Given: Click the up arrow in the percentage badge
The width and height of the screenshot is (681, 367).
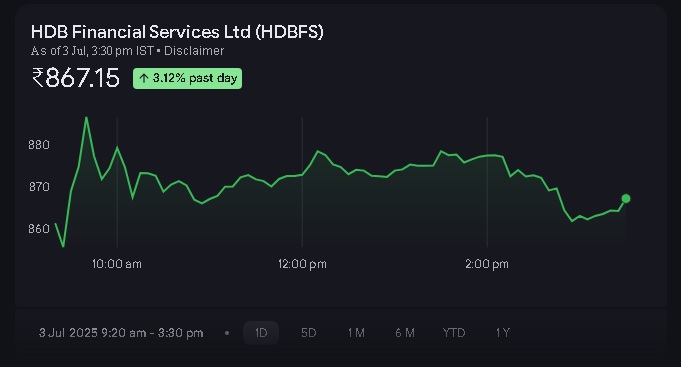Looking at the screenshot, I should (x=144, y=78).
